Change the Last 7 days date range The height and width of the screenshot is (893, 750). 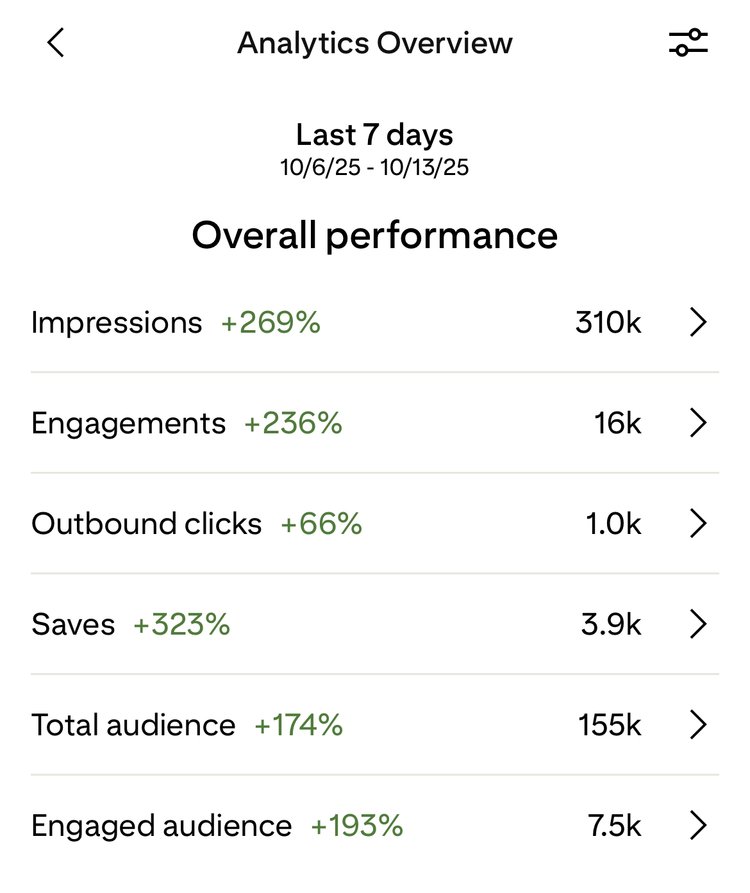[x=374, y=135]
